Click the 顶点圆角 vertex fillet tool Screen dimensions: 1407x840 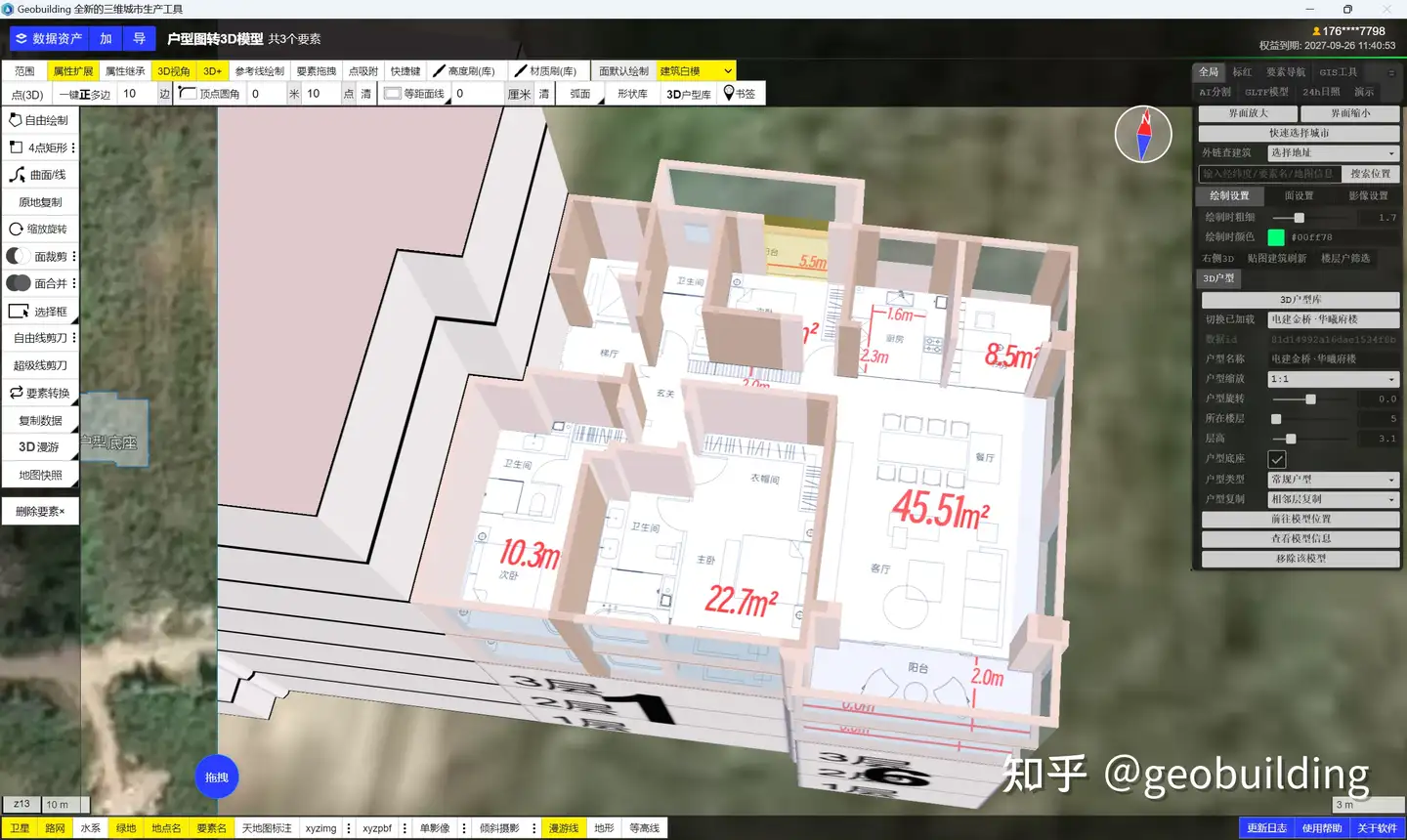[x=210, y=94]
